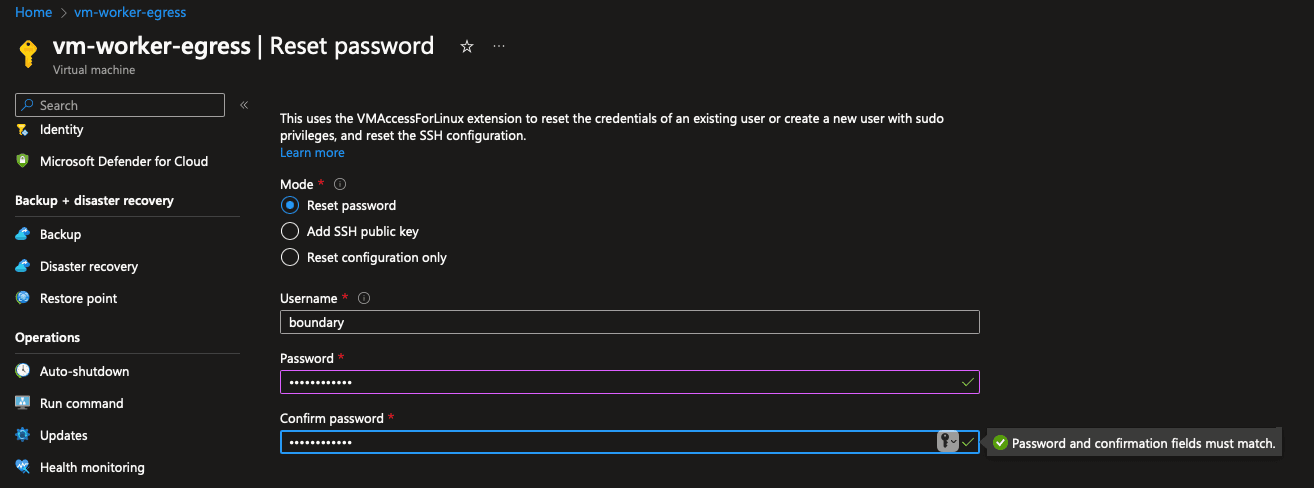The height and width of the screenshot is (488, 1314).
Task: Choose Reset configuration only option
Action: click(x=290, y=257)
